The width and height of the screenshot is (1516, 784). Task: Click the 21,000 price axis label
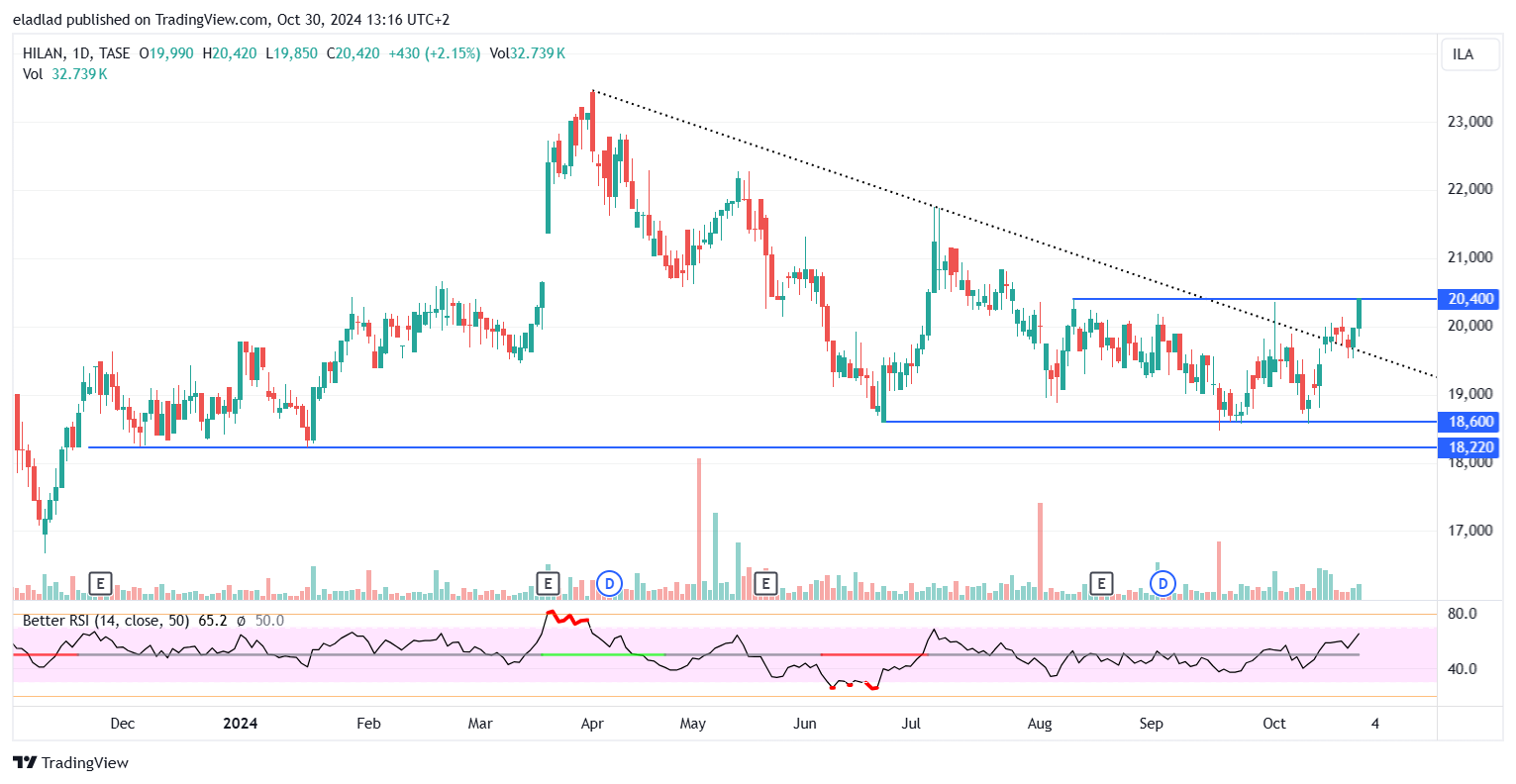1470,257
